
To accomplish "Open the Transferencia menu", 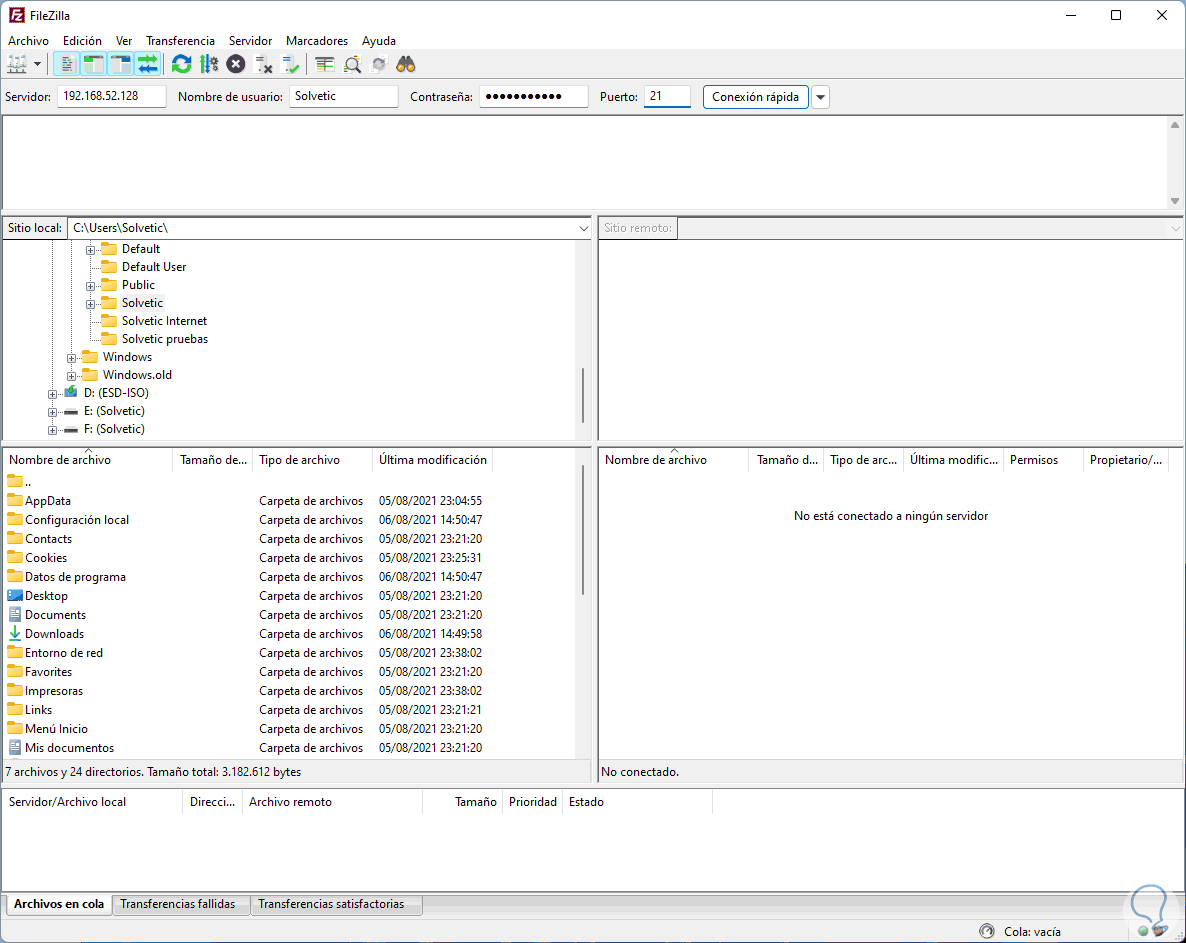I will click(180, 41).
